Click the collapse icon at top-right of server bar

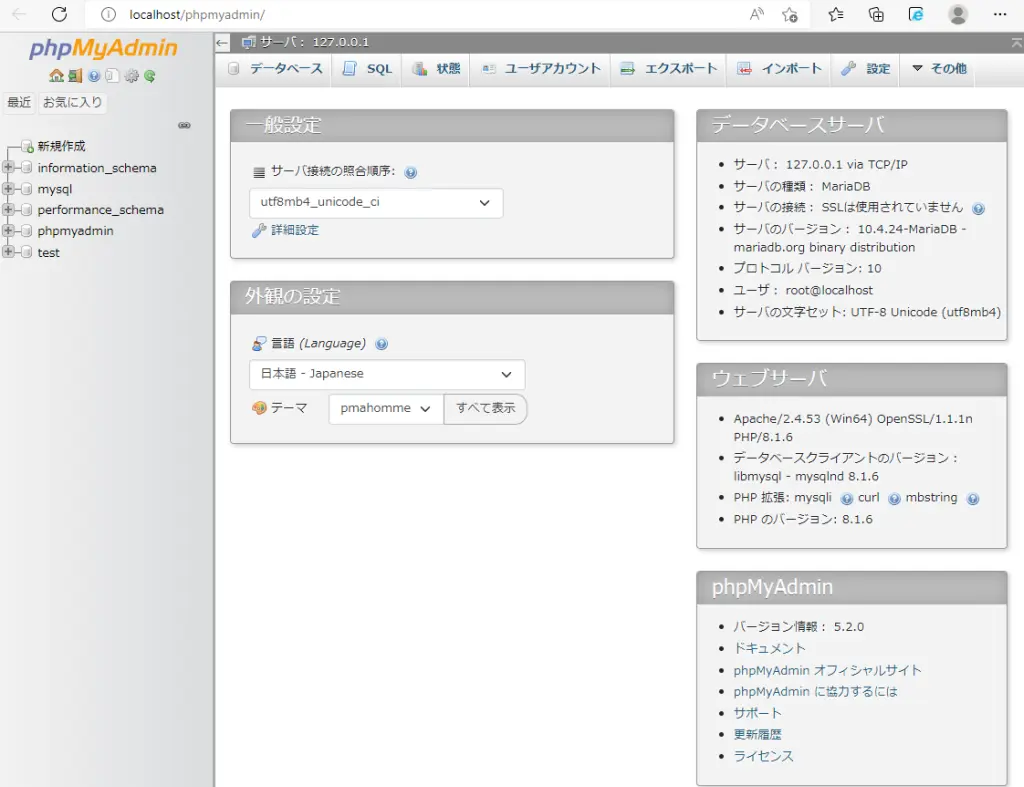(1016, 42)
